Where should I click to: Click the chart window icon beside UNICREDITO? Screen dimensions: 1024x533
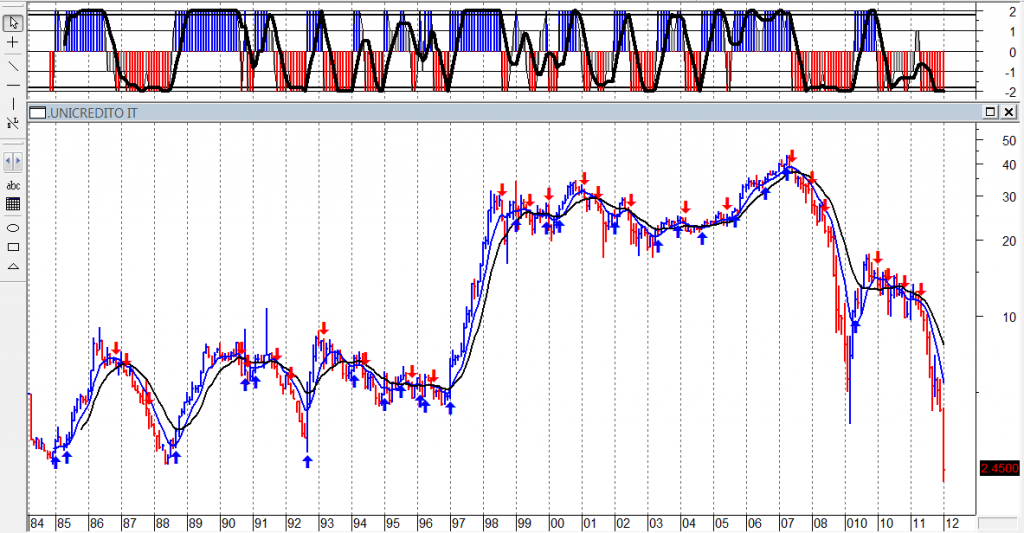point(38,113)
